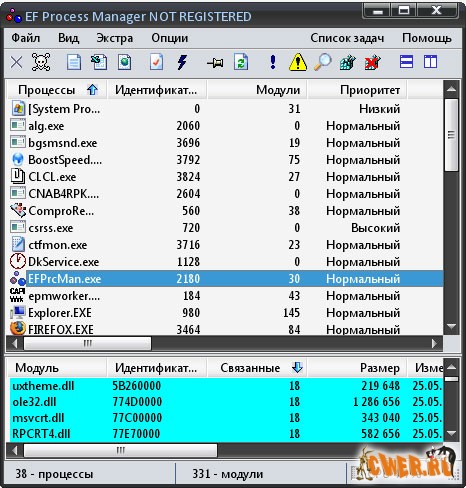This screenshot has height=488, width=466.
Task: Click the globe document toolbar icon
Action: pyautogui.click(x=124, y=62)
